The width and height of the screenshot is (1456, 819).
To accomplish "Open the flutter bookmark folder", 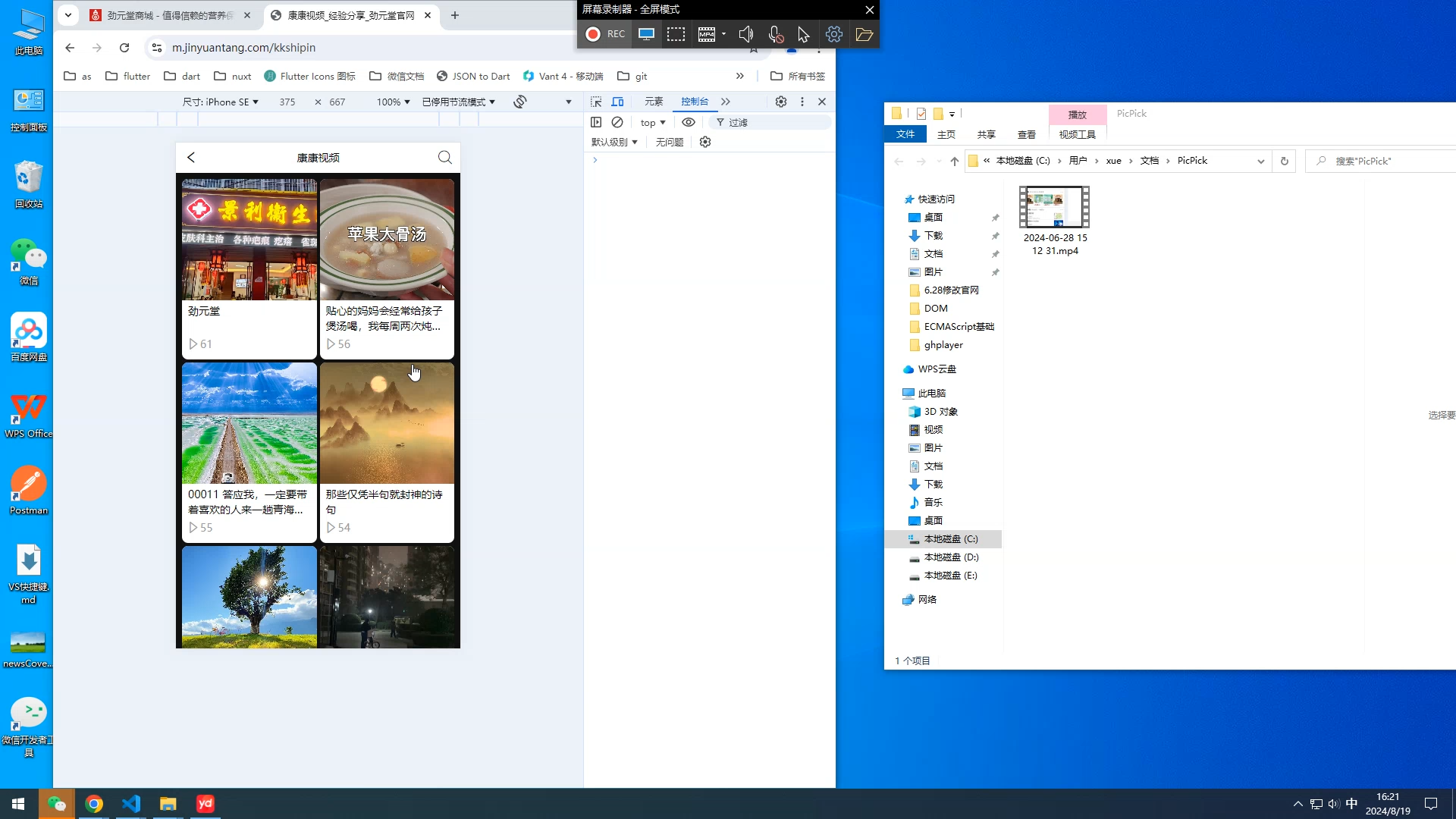I will point(127,76).
